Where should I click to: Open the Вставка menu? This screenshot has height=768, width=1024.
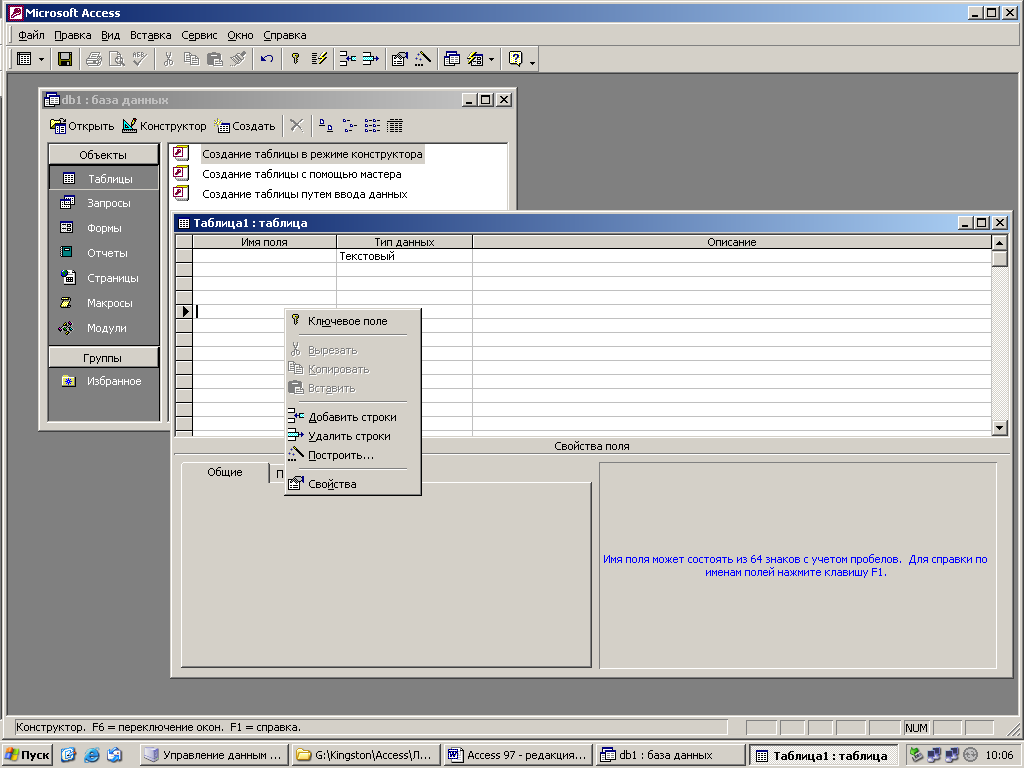point(150,35)
